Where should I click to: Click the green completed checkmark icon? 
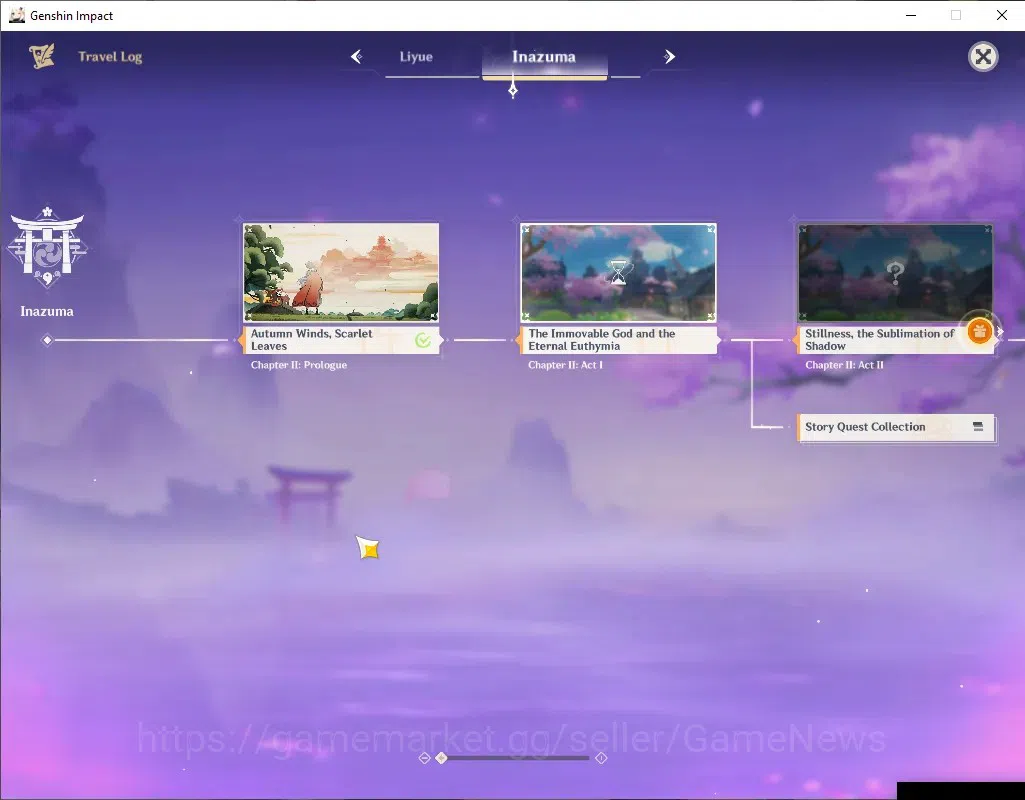click(x=423, y=340)
